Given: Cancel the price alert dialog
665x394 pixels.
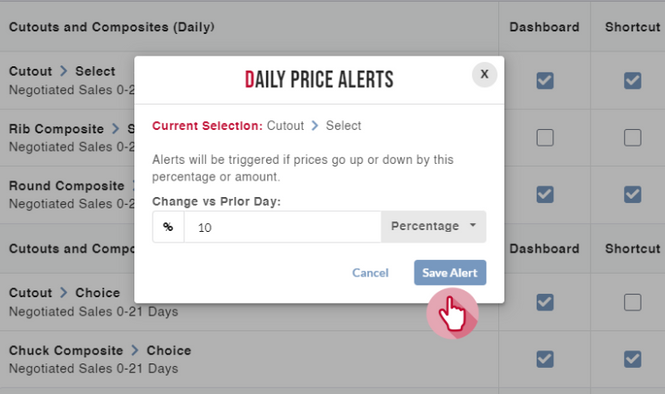Looking at the screenshot, I should click(x=370, y=273).
